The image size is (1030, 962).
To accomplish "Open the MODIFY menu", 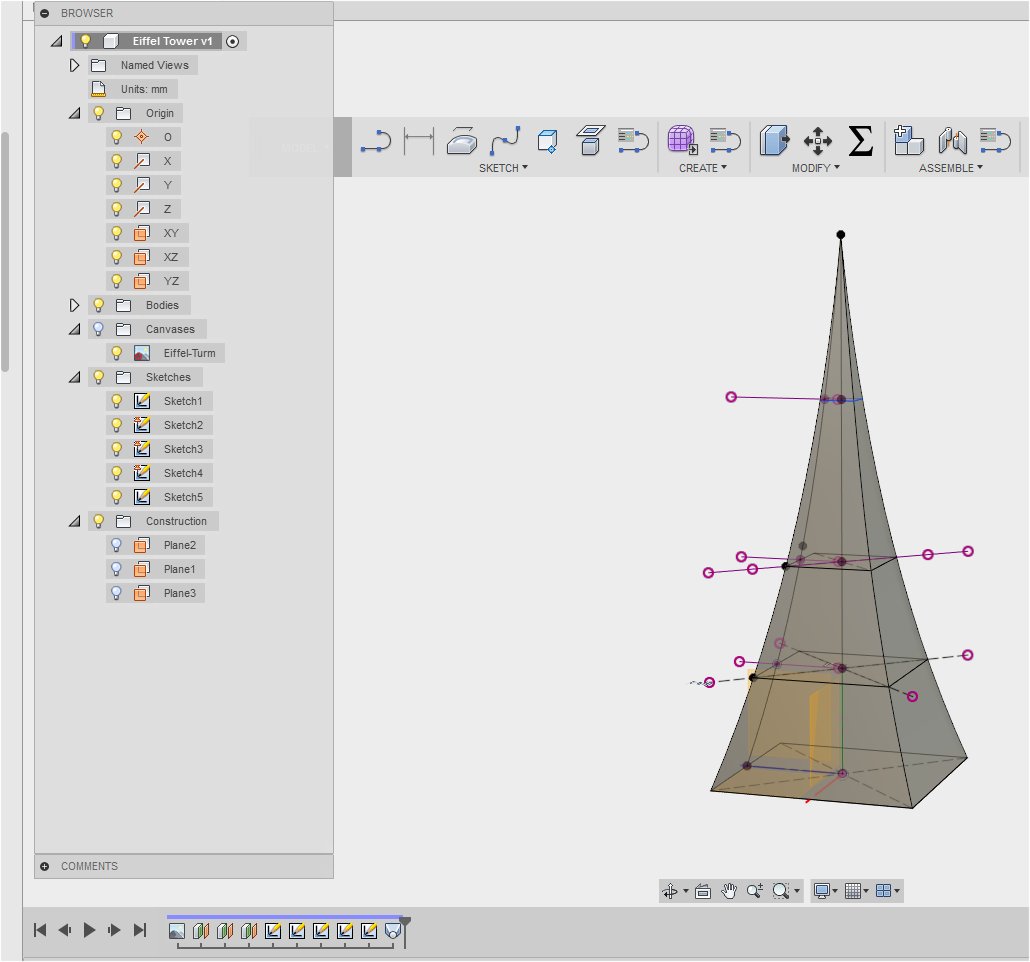I will tap(816, 168).
